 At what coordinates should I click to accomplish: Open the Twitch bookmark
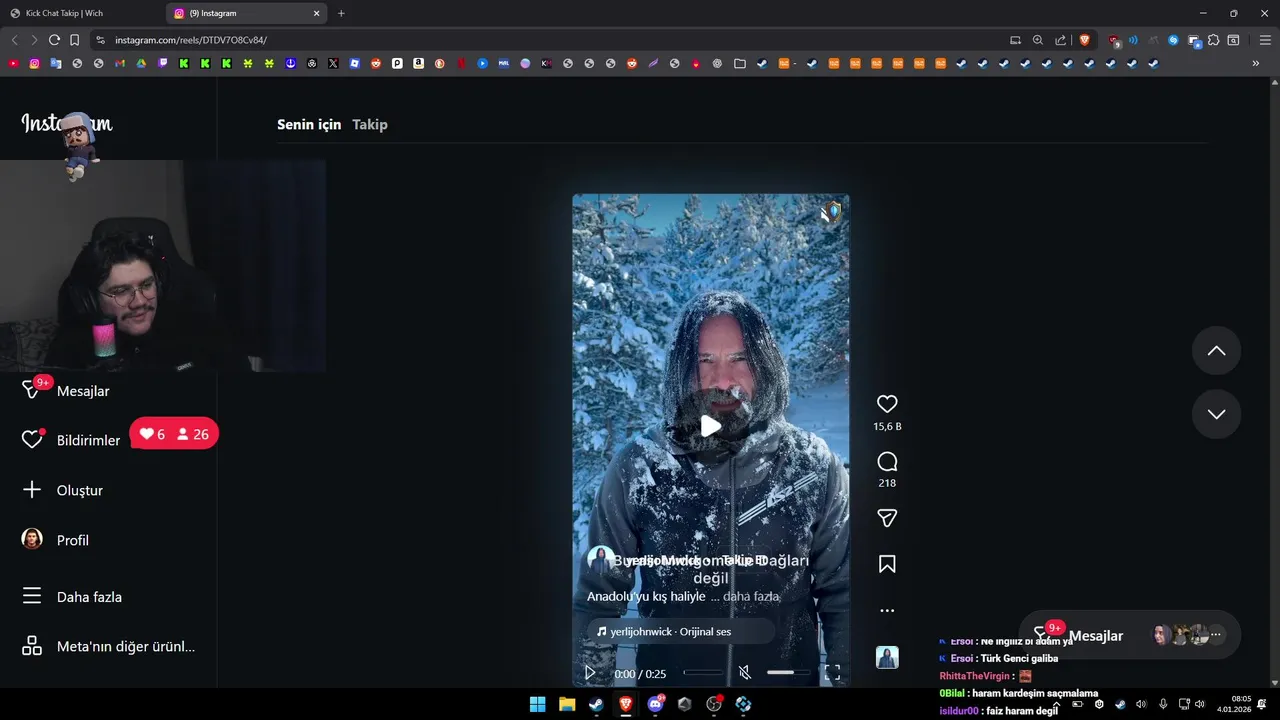pyautogui.click(x=163, y=63)
